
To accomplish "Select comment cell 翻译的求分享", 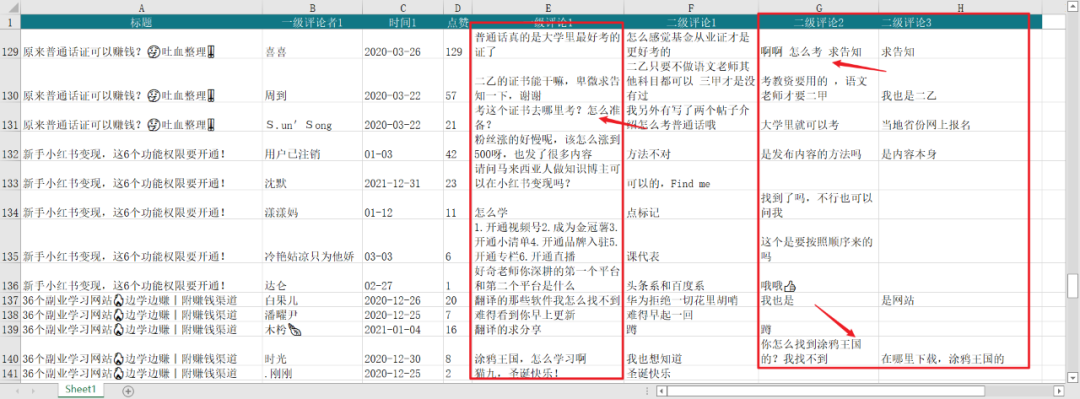I will pos(548,329).
